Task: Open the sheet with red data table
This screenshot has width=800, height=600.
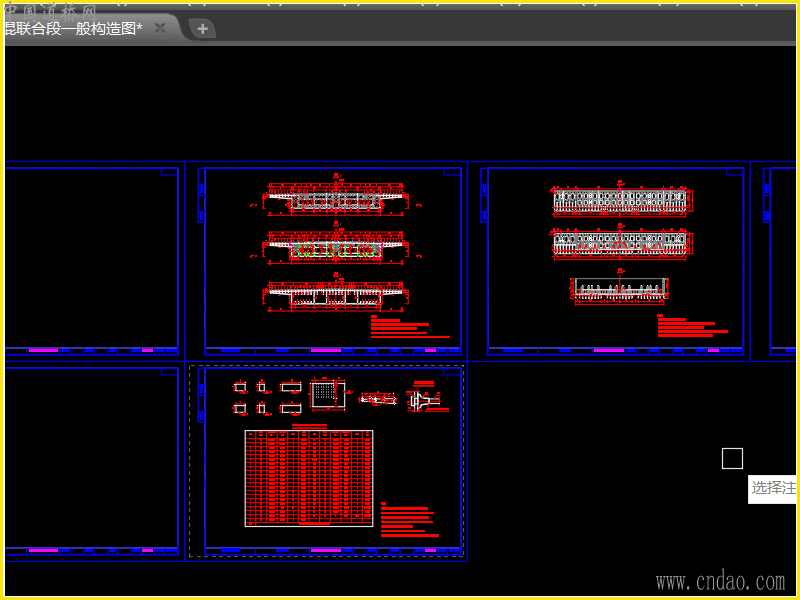Action: point(333,461)
